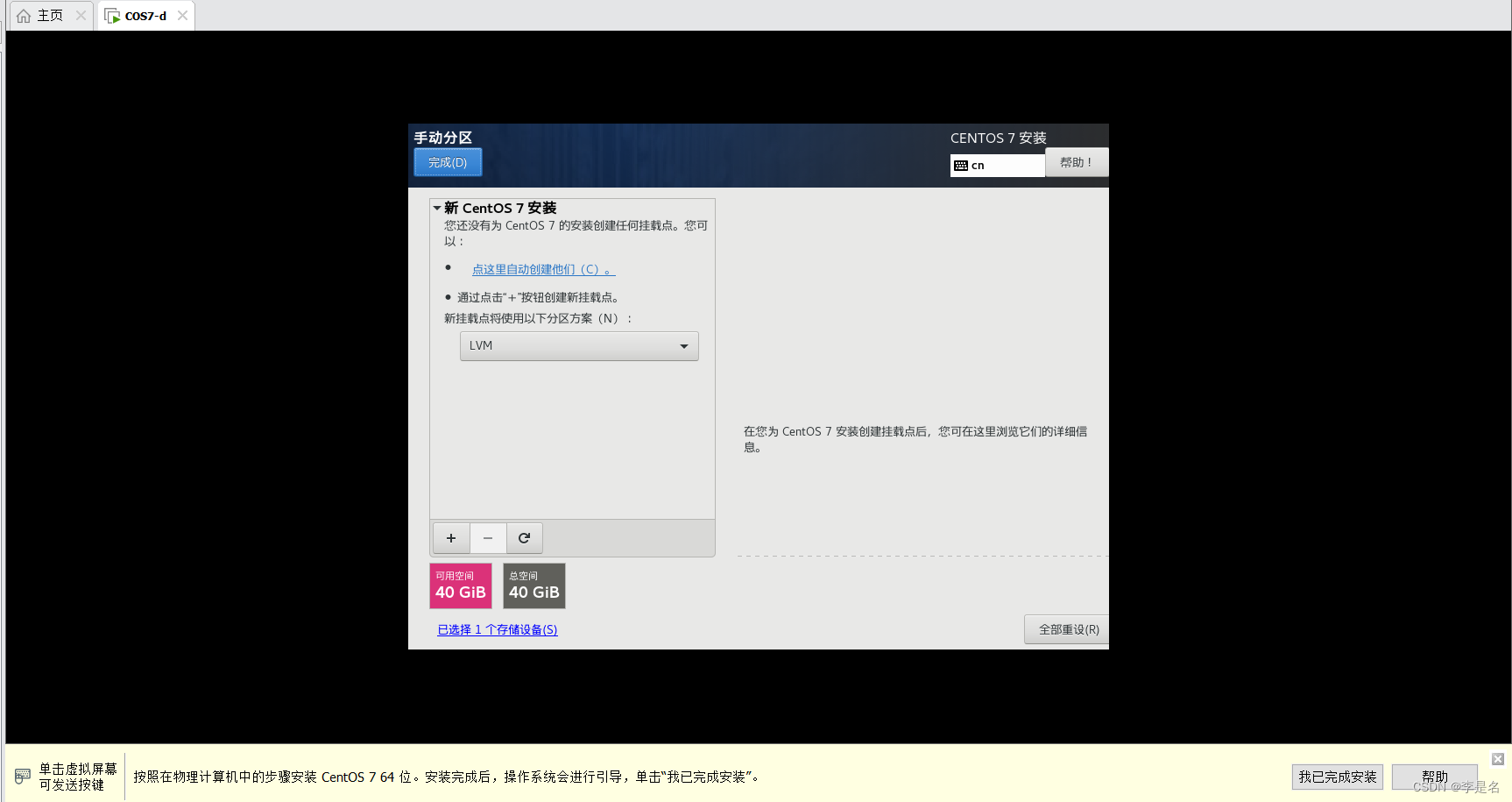
Task: Click the keyboard layout icon beside cn
Action: tap(961, 166)
